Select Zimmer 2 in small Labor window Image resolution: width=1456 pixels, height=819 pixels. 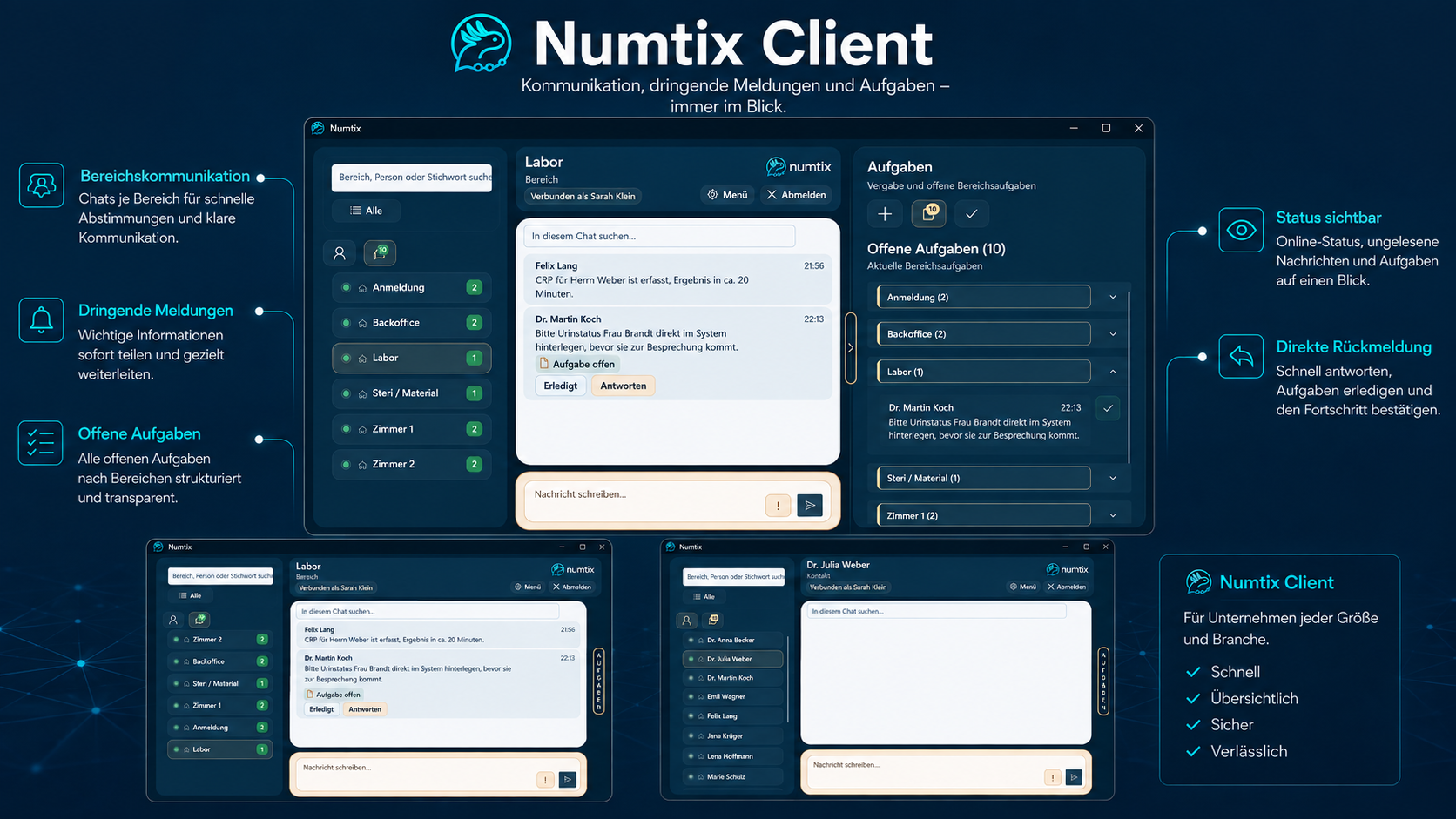click(x=219, y=639)
